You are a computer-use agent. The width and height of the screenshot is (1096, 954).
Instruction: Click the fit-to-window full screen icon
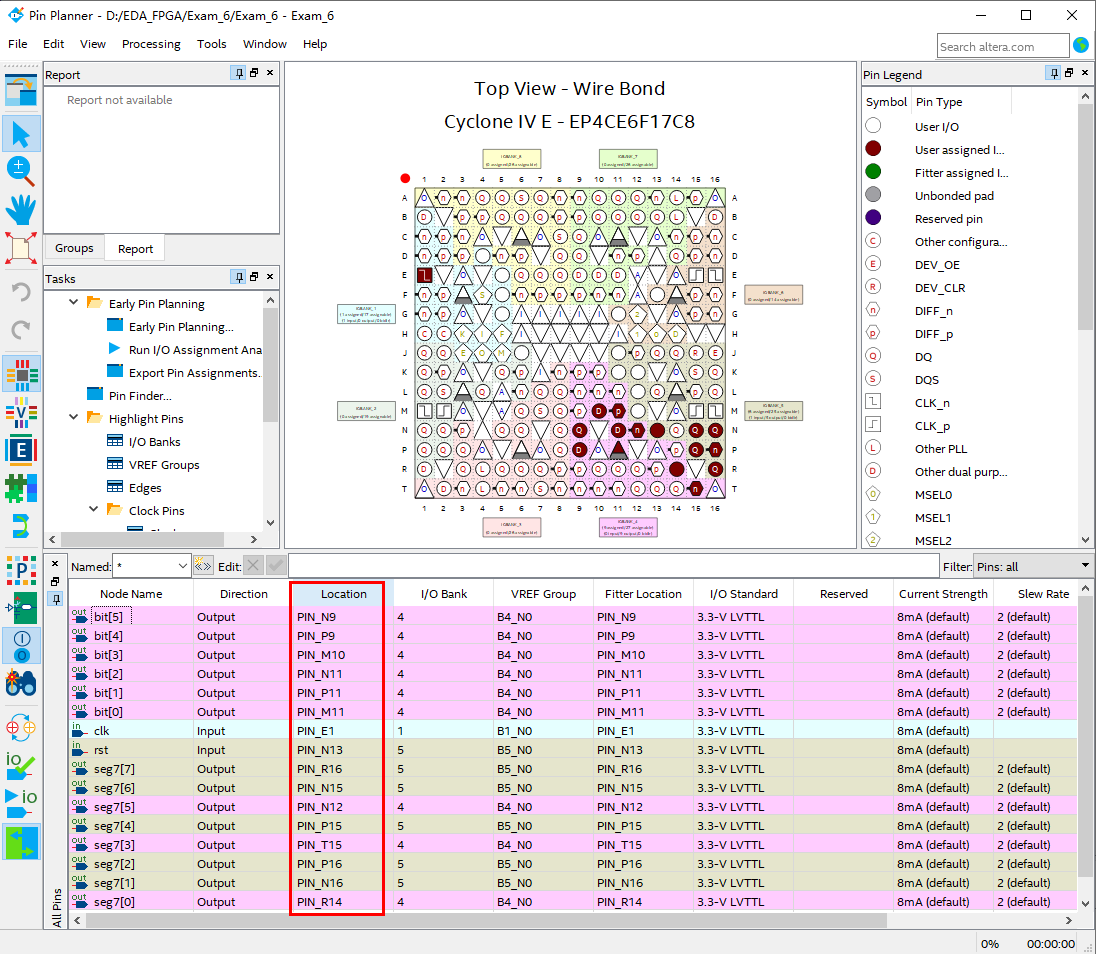click(21, 248)
